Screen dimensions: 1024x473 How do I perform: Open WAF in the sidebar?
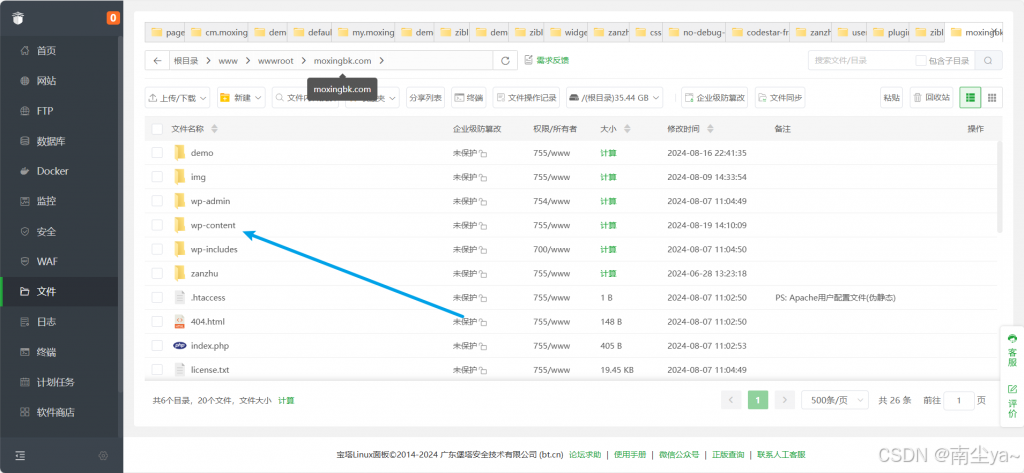point(46,262)
